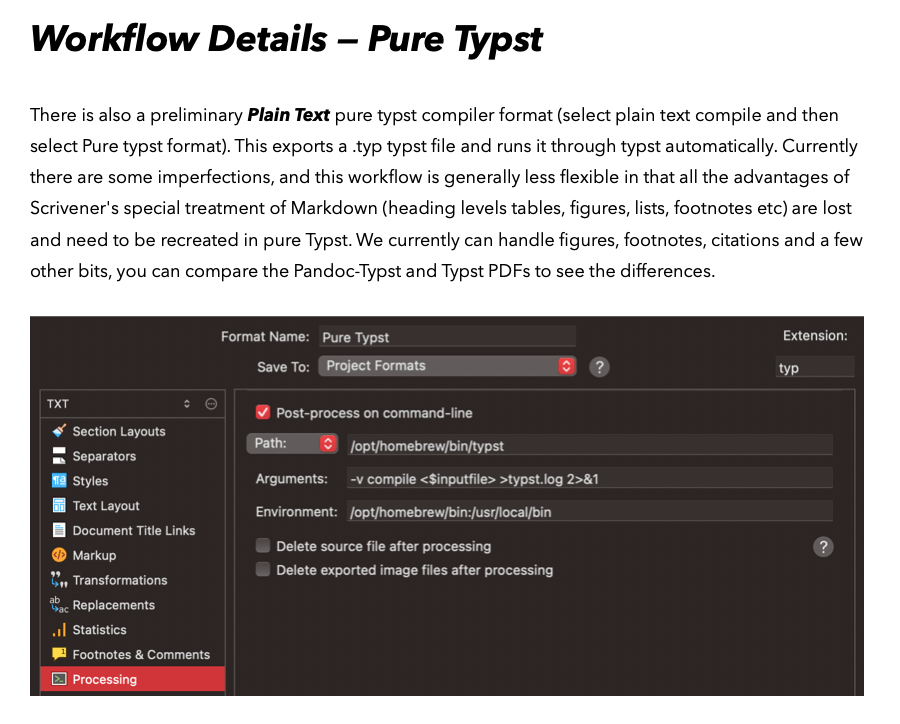Click the Separators icon in sidebar
The image size is (900, 724).
[x=59, y=456]
